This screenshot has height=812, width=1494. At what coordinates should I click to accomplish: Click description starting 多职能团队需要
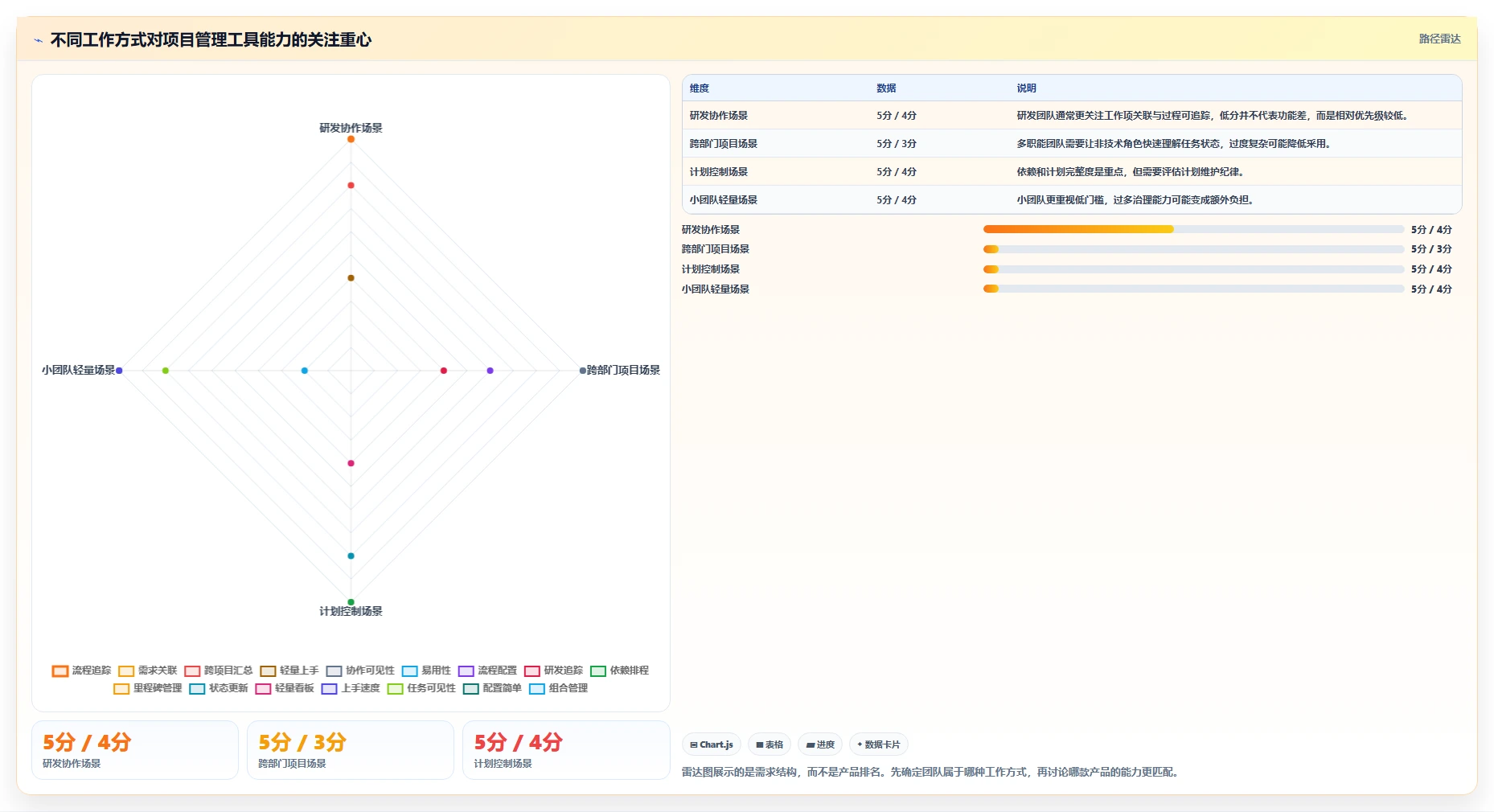tap(1175, 144)
